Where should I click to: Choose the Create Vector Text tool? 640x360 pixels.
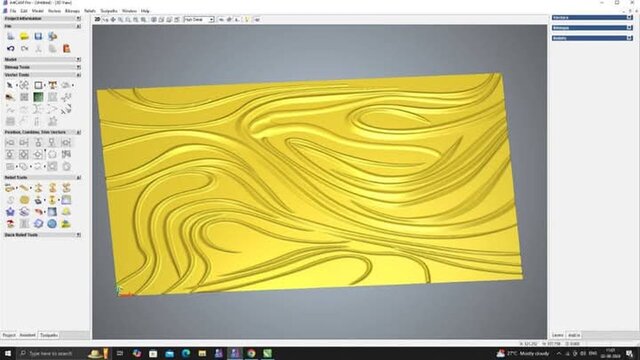[53, 85]
